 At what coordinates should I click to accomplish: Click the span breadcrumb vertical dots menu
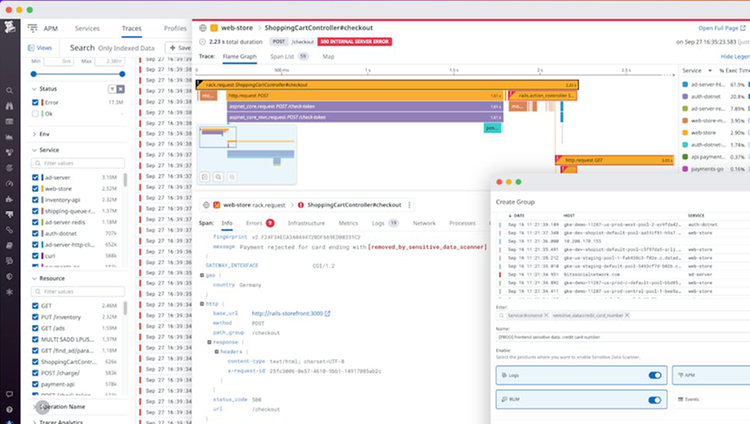coord(409,205)
